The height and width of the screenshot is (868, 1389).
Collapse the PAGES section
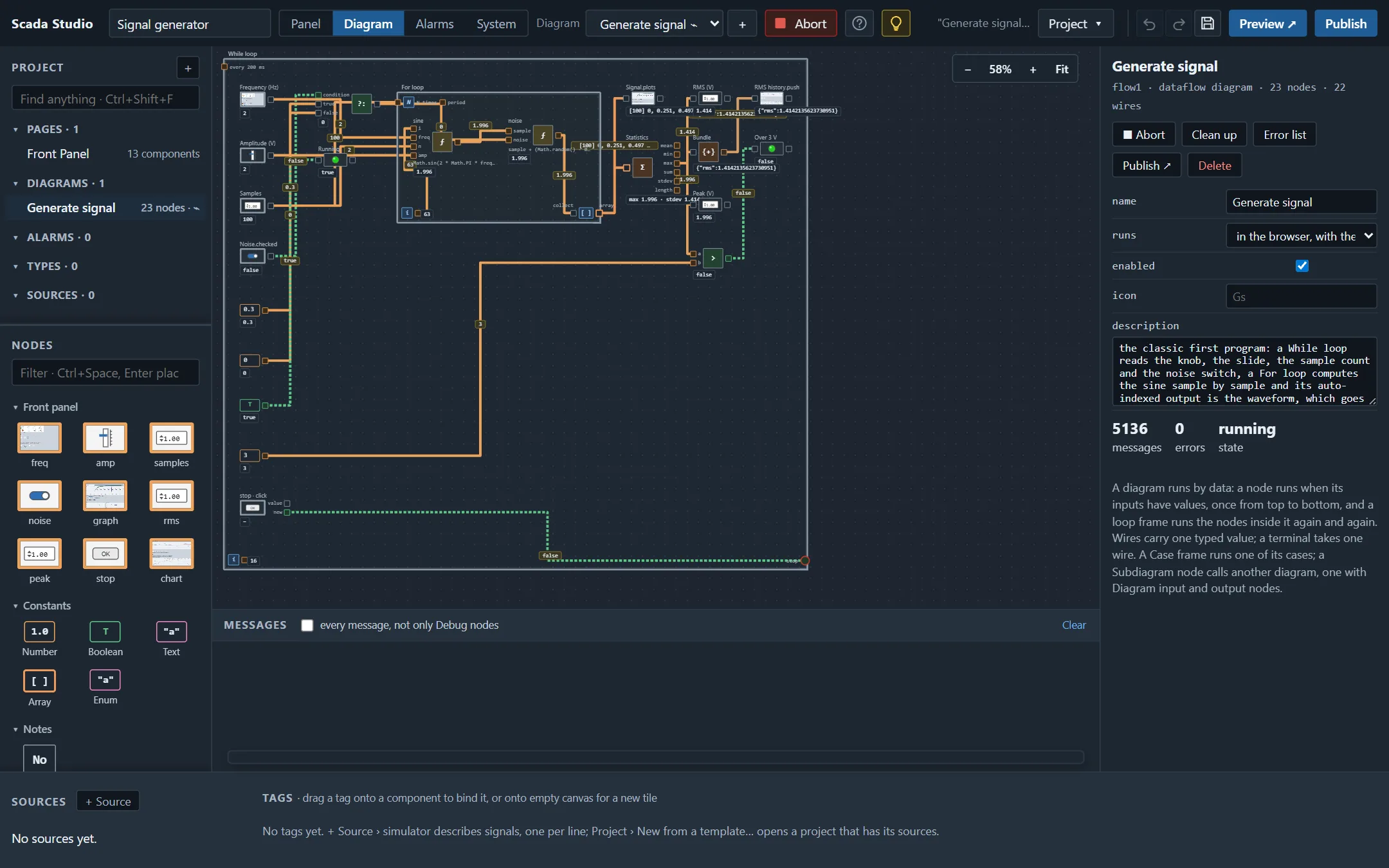coord(16,129)
